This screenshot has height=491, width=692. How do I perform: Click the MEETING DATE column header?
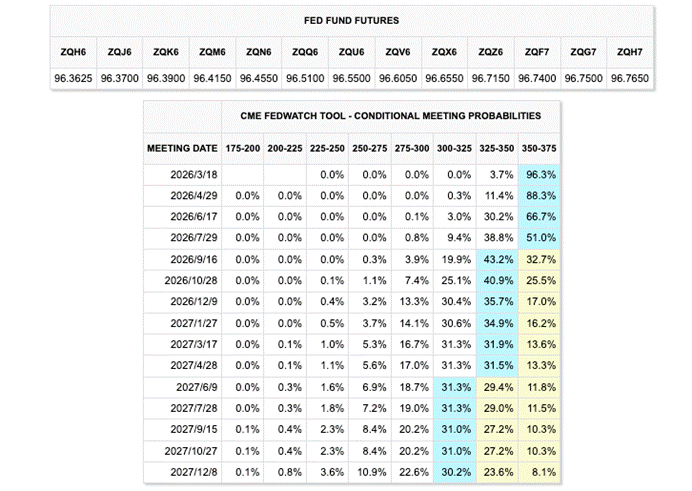[182, 148]
